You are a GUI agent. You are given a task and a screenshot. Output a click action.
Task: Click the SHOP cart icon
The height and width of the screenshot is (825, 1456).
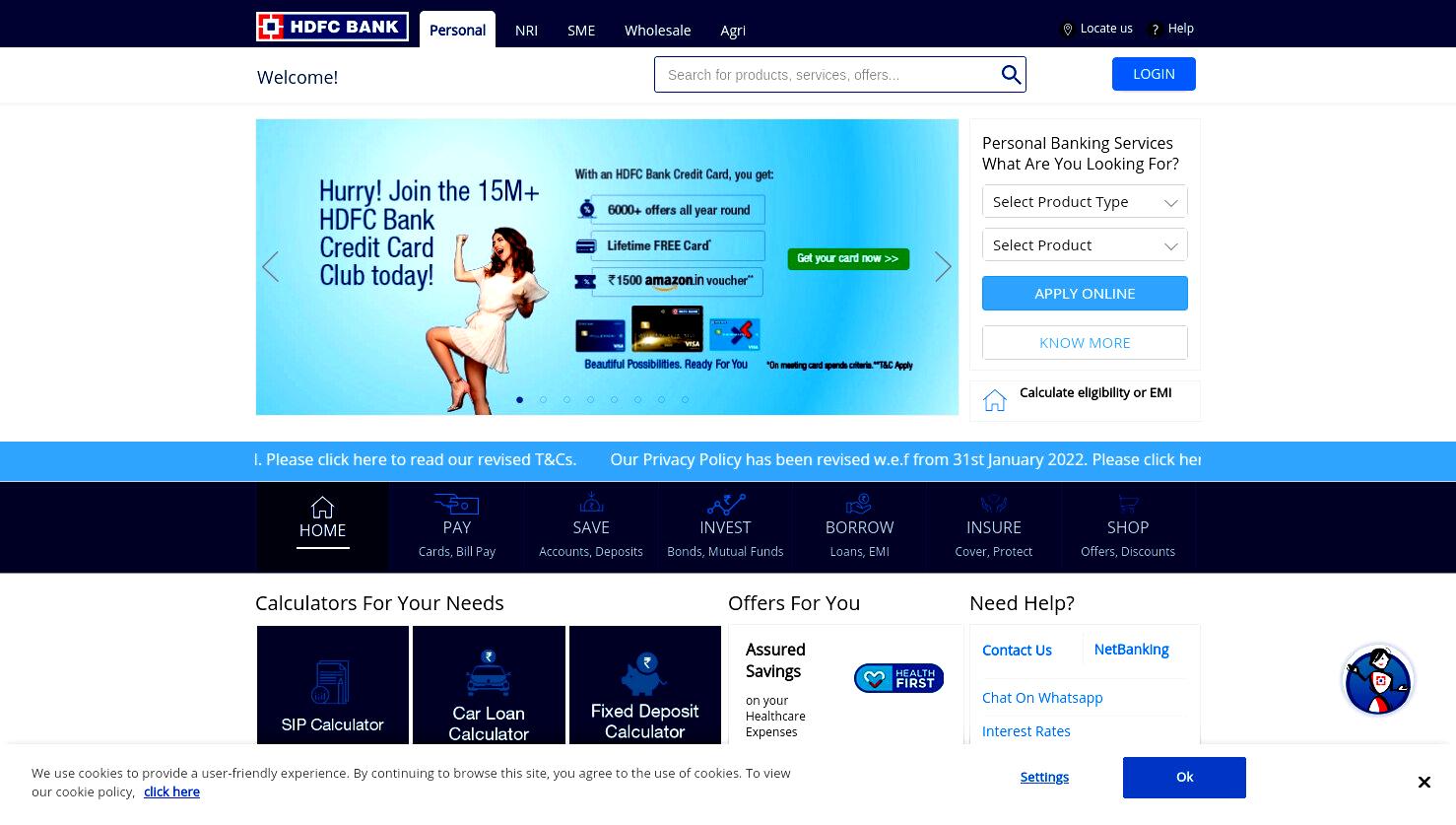(1128, 504)
